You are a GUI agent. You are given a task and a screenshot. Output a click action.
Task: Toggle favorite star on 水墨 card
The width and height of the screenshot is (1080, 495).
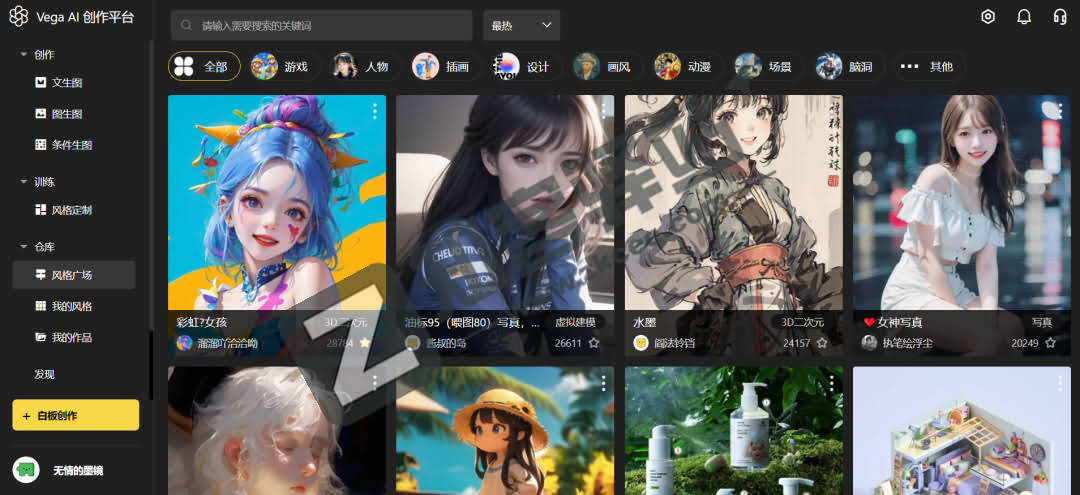(x=822, y=342)
